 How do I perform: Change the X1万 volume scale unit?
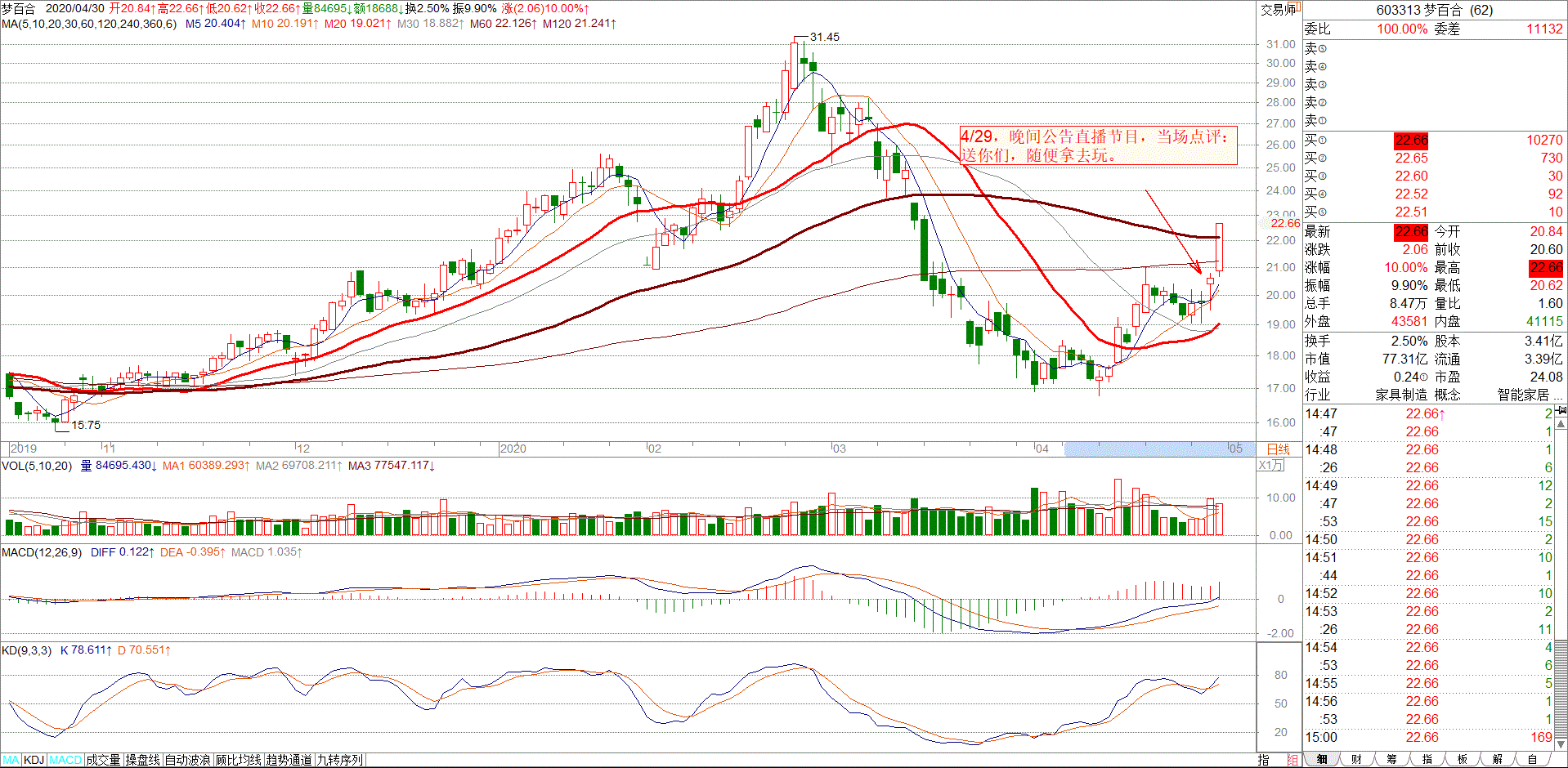[1270, 466]
